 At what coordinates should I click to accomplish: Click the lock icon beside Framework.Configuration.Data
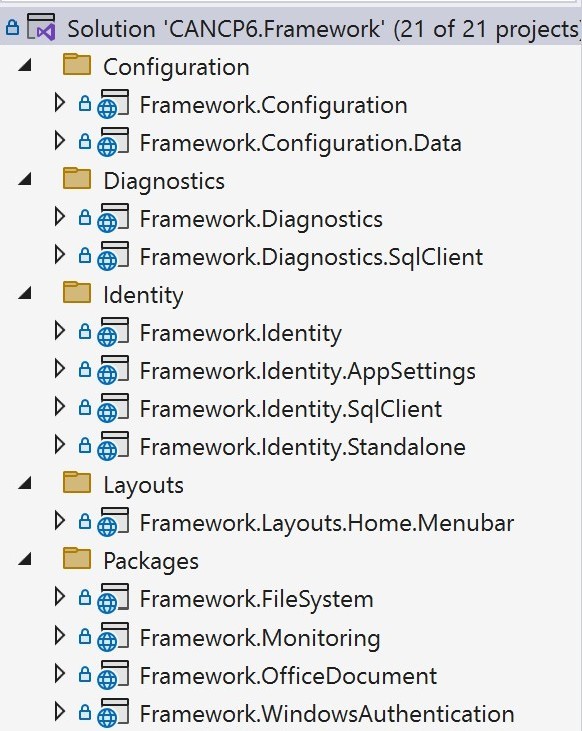pyautogui.click(x=84, y=141)
